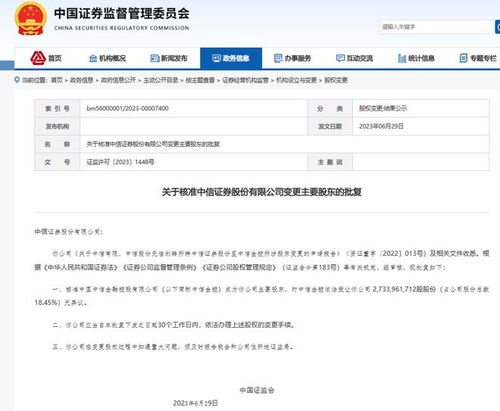The width and height of the screenshot is (500, 411).
Task: Click the share count 2,733,961,712股股份
Action: pos(404,289)
